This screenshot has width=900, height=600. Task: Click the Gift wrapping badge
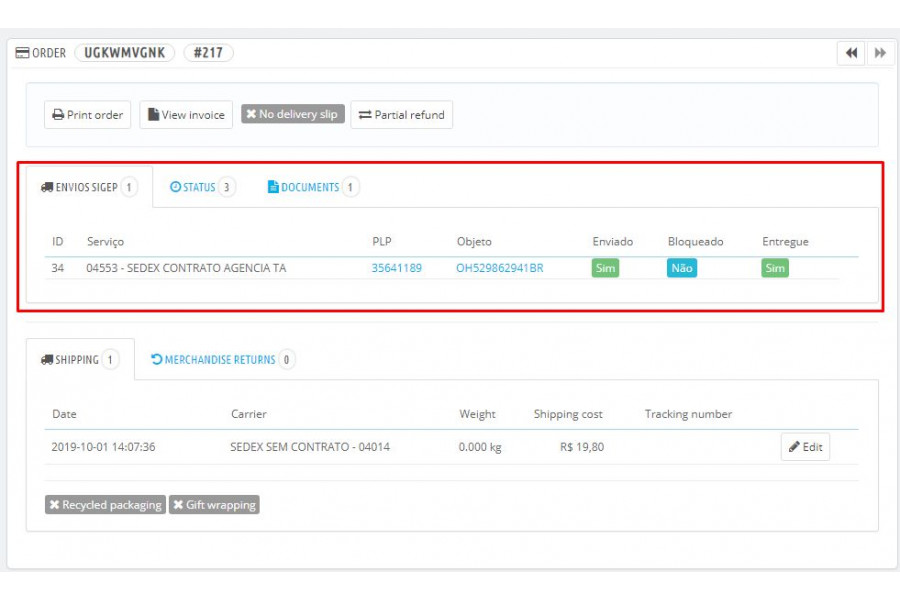click(x=214, y=505)
